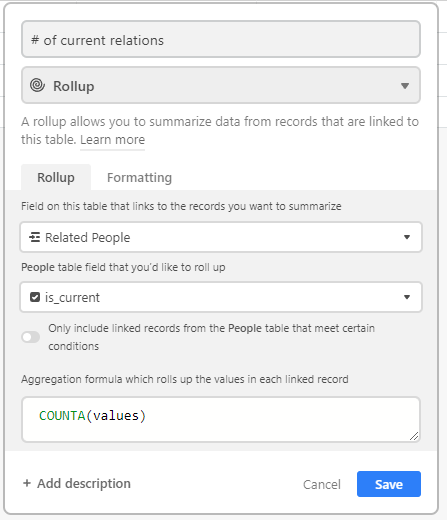Image resolution: width=447 pixels, height=520 pixels.
Task: Click the checkbox icon beside is_current
Action: [x=35, y=297]
